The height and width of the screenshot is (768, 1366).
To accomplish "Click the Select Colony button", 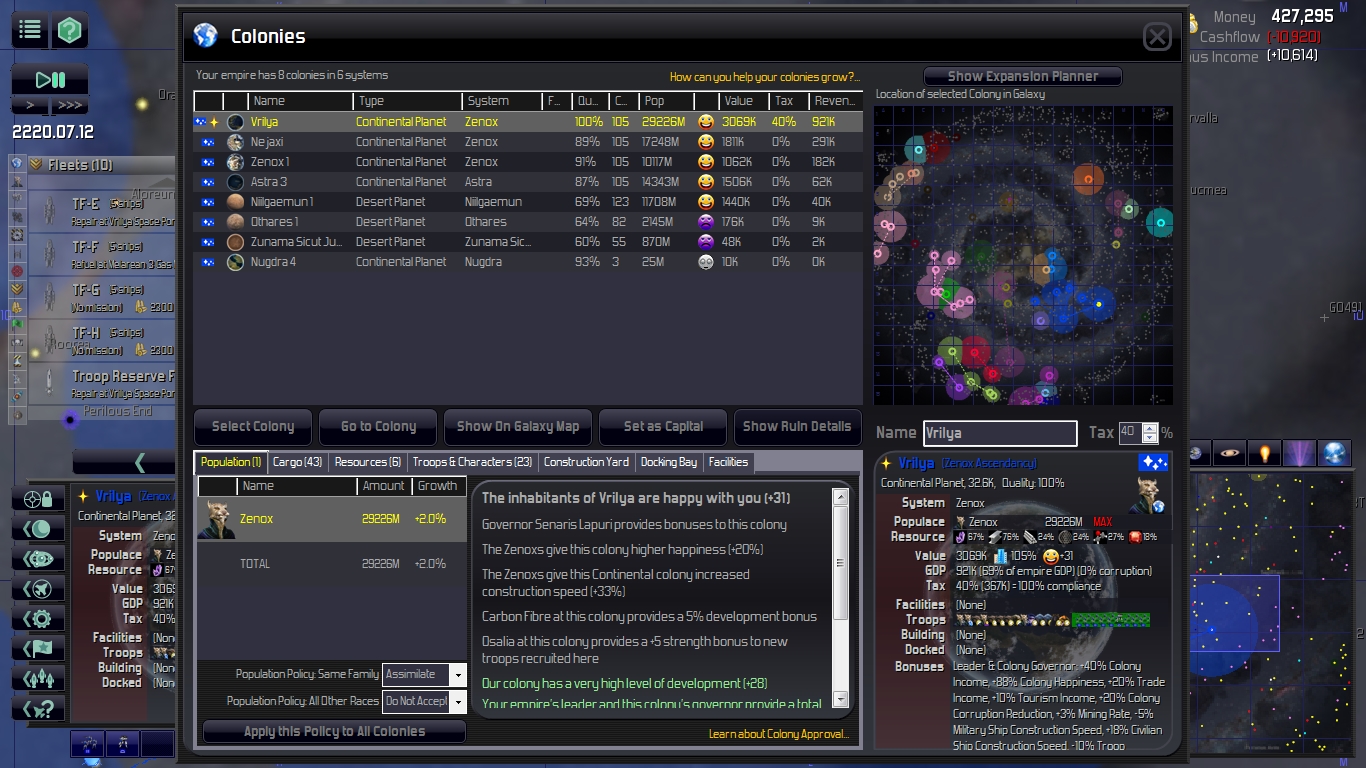I will click(253, 426).
